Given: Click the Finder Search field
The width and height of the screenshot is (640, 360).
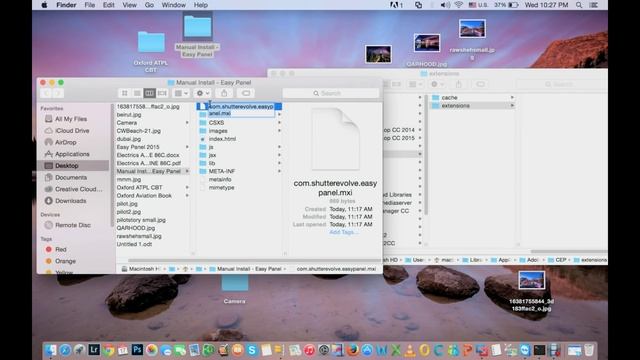Looking at the screenshot, I should click(x=331, y=93).
